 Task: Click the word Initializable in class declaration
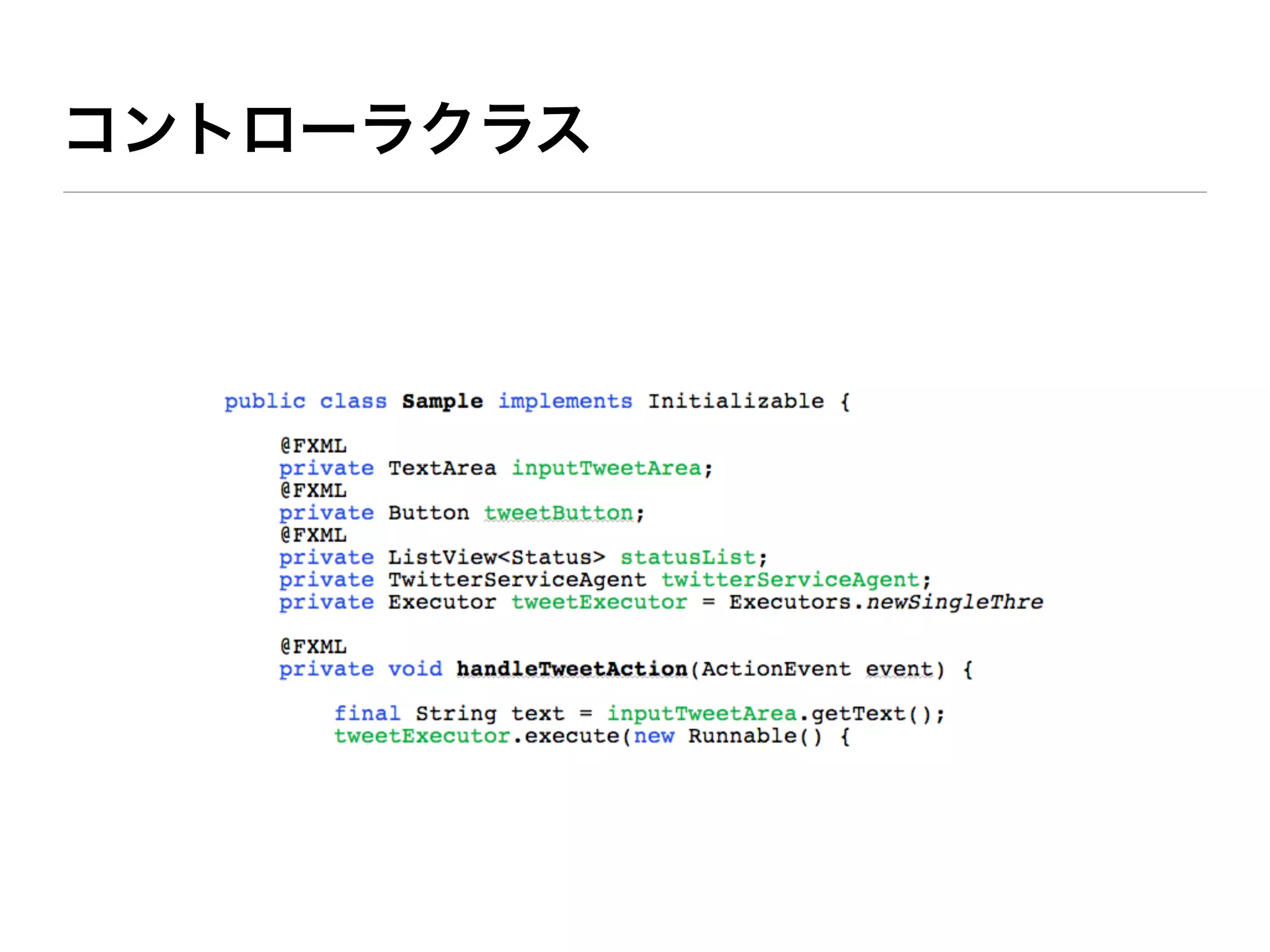click(736, 401)
